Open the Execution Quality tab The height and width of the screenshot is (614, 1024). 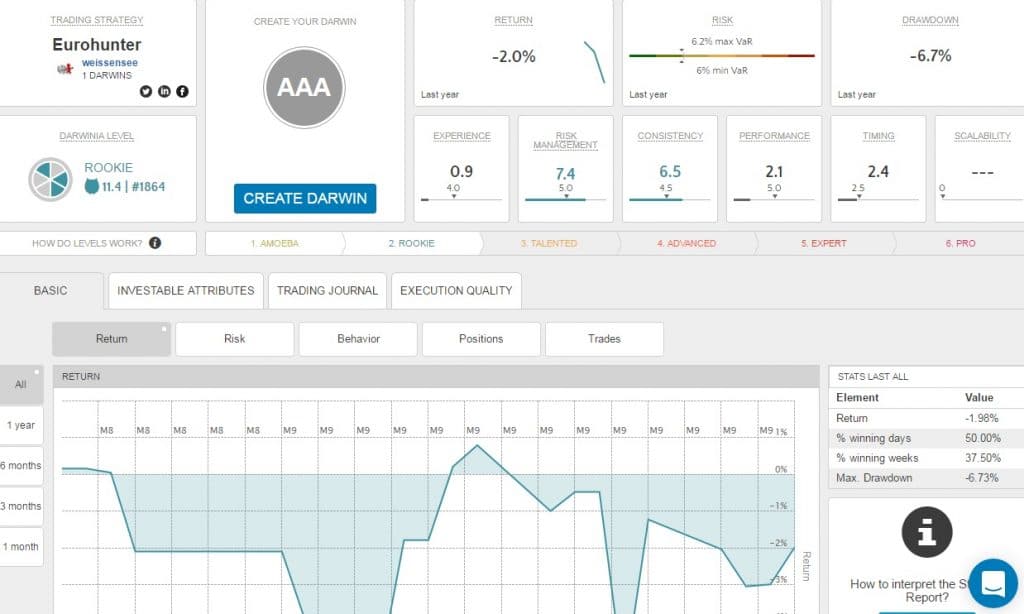click(456, 291)
